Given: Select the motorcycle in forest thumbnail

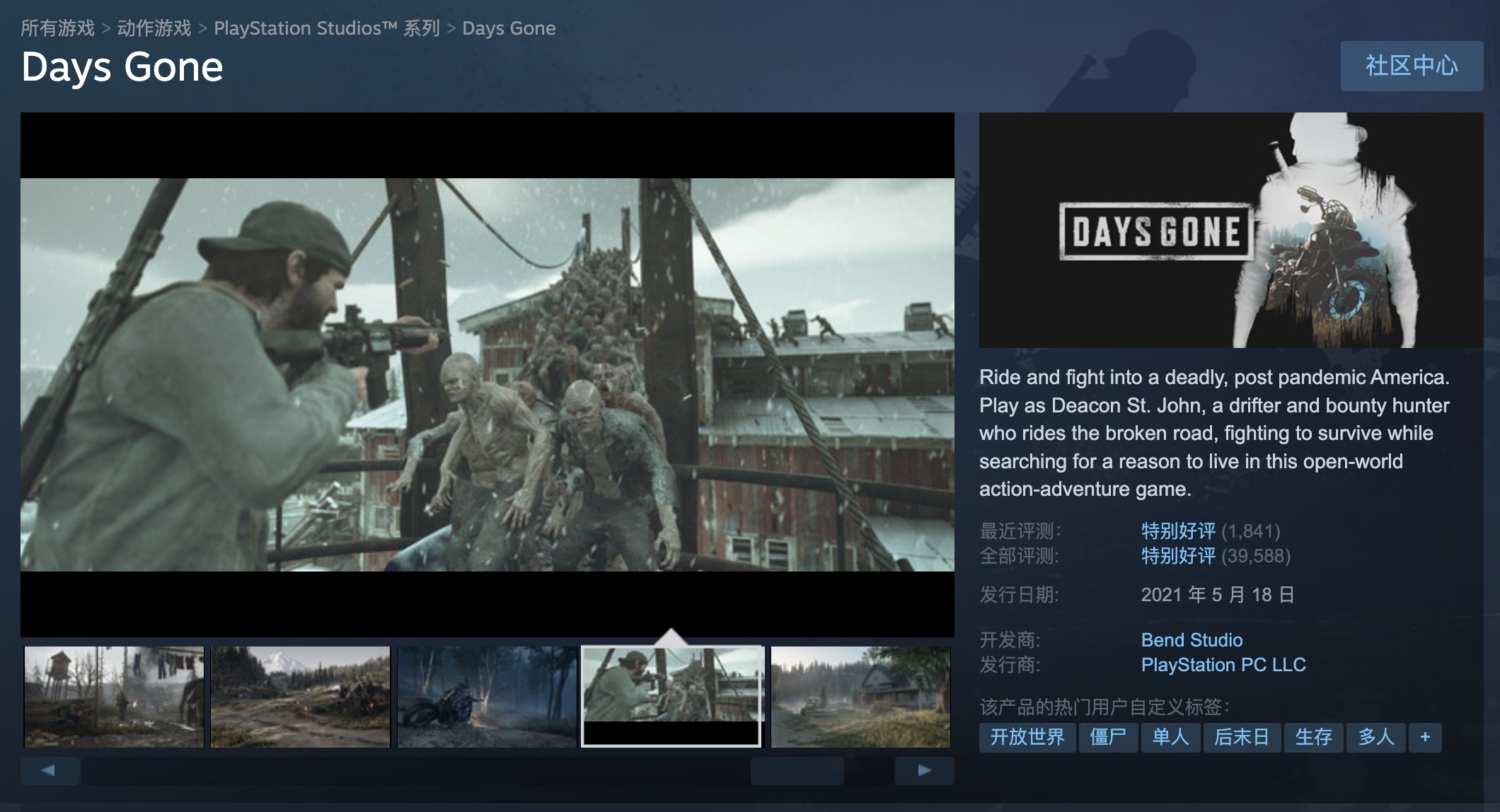Looking at the screenshot, I should pyautogui.click(x=487, y=696).
